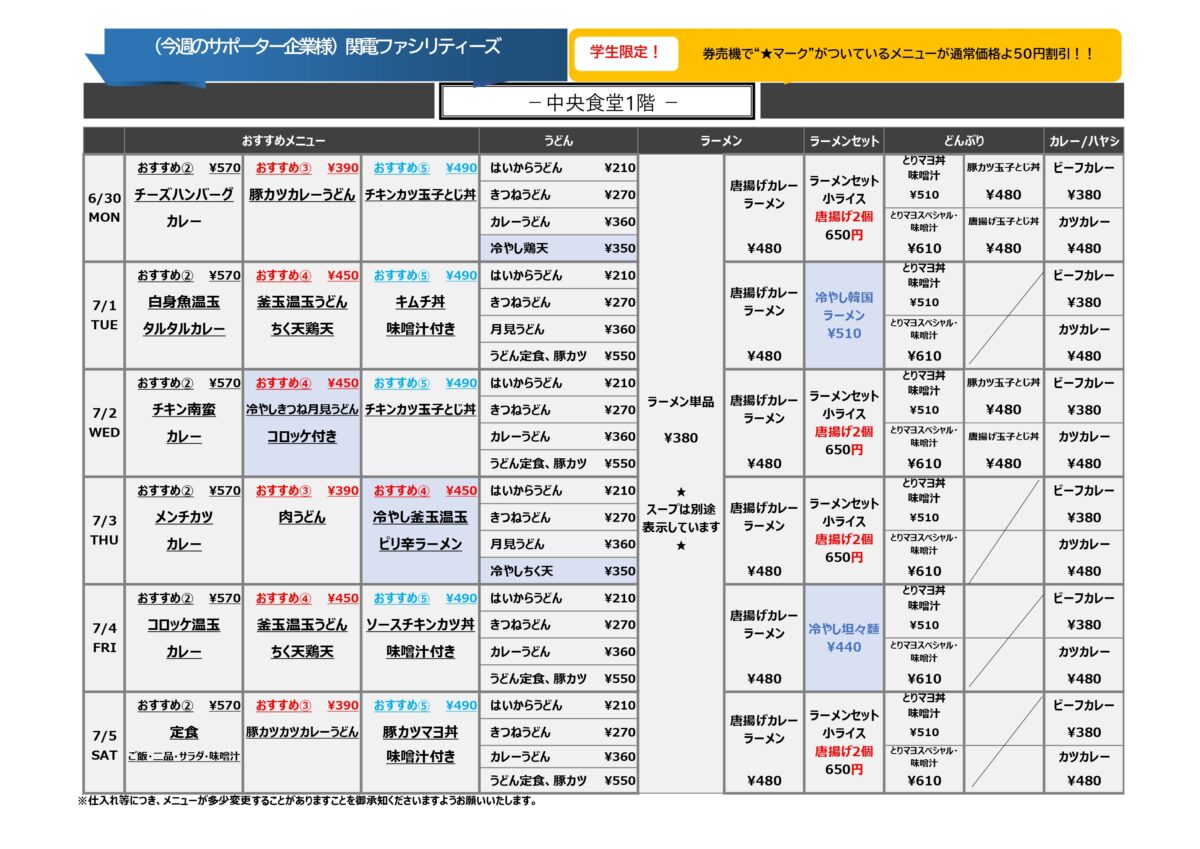Click ソースチキンカツ丼 in Friday's row
This screenshot has width=1200, height=849.
420,624
